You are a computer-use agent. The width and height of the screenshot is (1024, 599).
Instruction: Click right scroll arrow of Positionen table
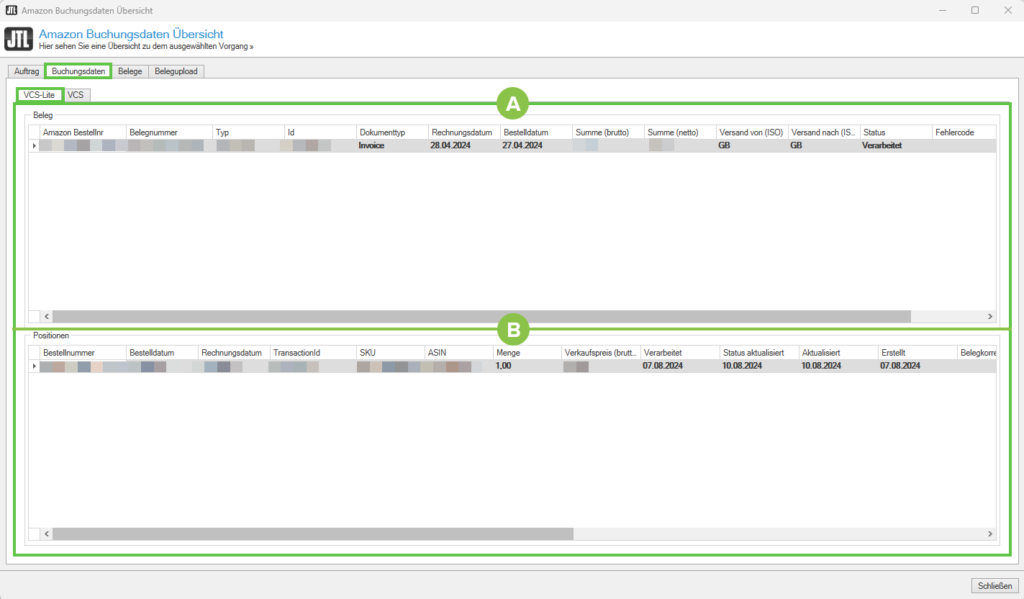[991, 534]
